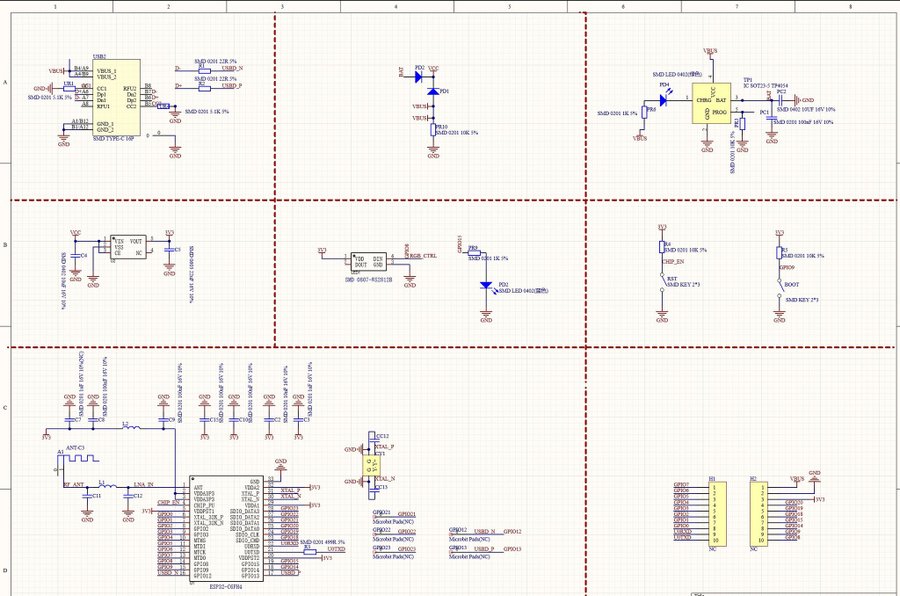Select the PR10 resistor below the VBUS ports
Image resolution: width=900 pixels, height=596 pixels.
tap(433, 129)
